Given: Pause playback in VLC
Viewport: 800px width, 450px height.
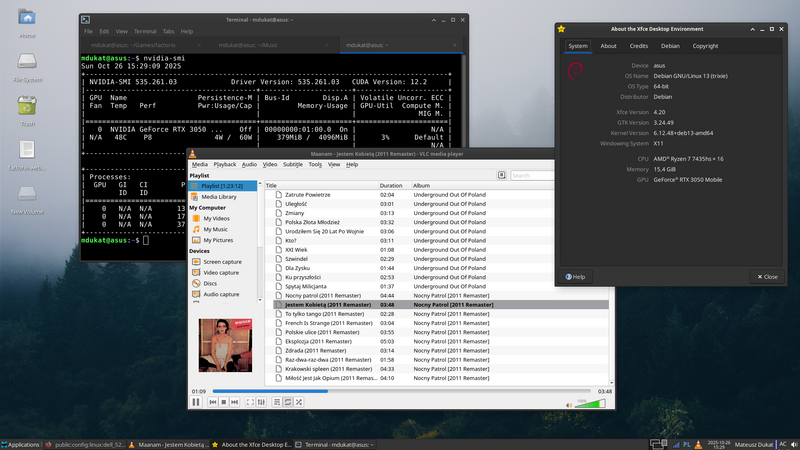Looking at the screenshot, I should pos(196,402).
